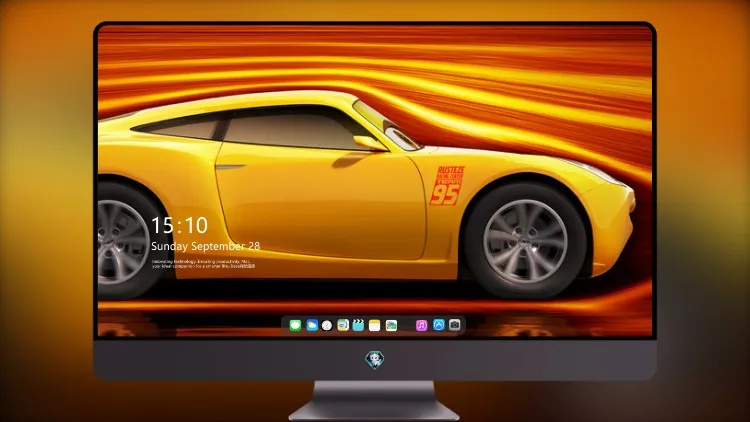Launch the blue App Store icon
The width and height of the screenshot is (750, 422).
point(439,325)
